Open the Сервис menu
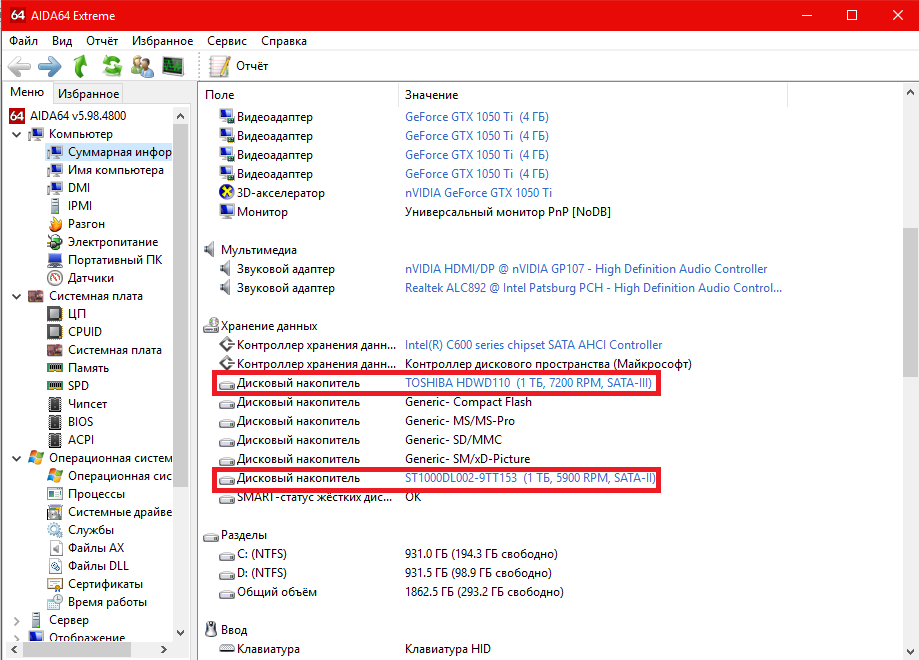The height and width of the screenshot is (660, 919). (x=227, y=41)
